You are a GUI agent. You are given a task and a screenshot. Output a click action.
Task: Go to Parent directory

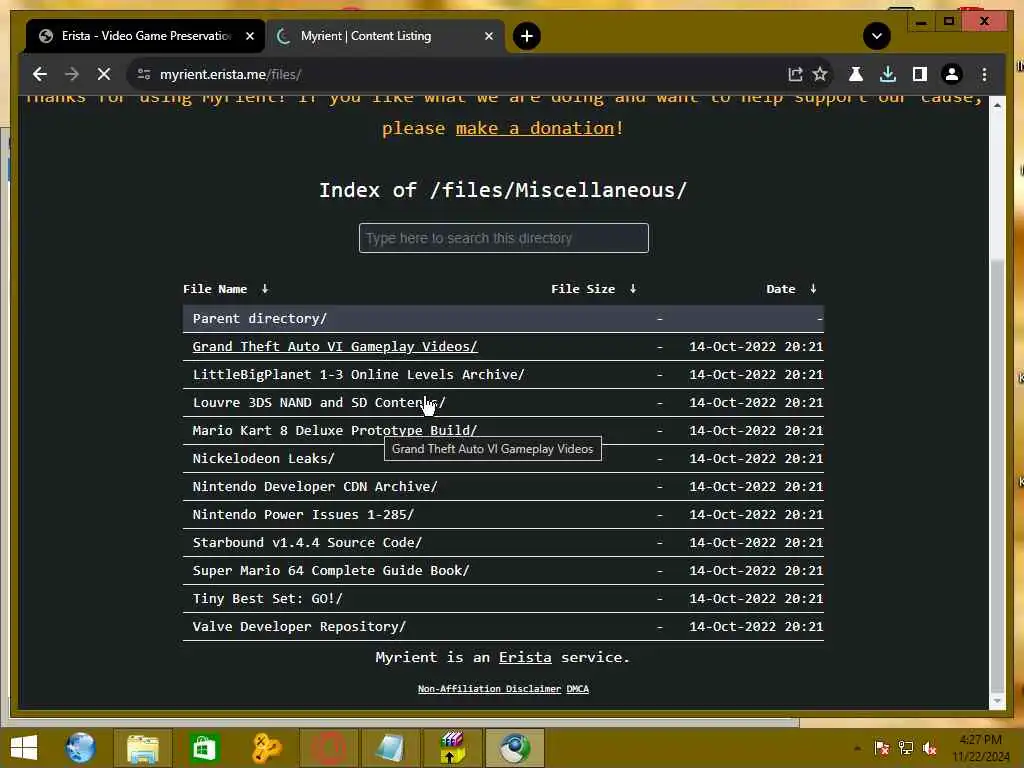pyautogui.click(x=259, y=319)
